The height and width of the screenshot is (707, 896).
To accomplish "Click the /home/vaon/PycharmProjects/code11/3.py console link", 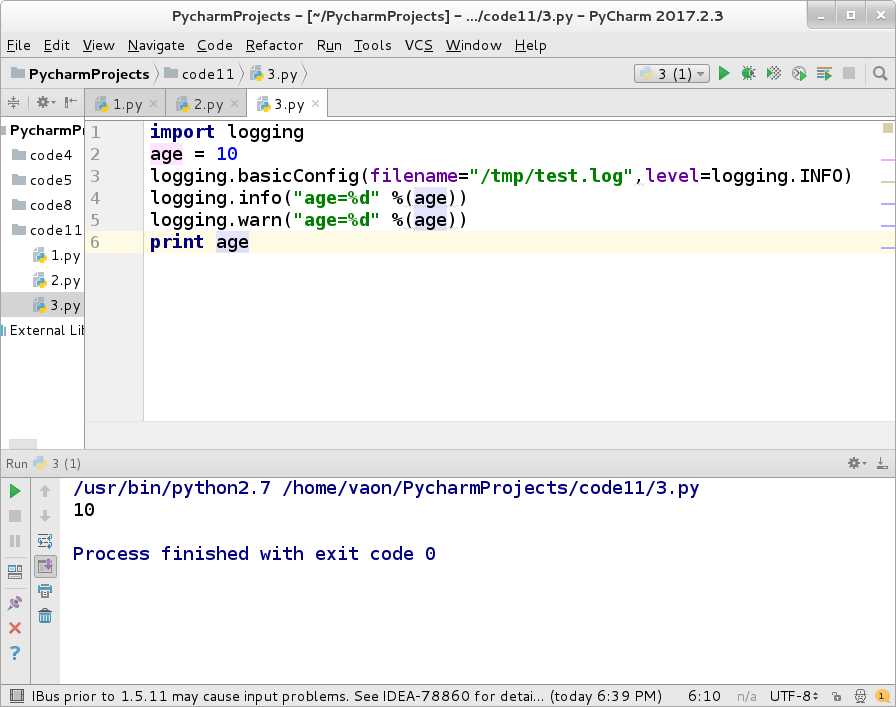I will click(490, 488).
